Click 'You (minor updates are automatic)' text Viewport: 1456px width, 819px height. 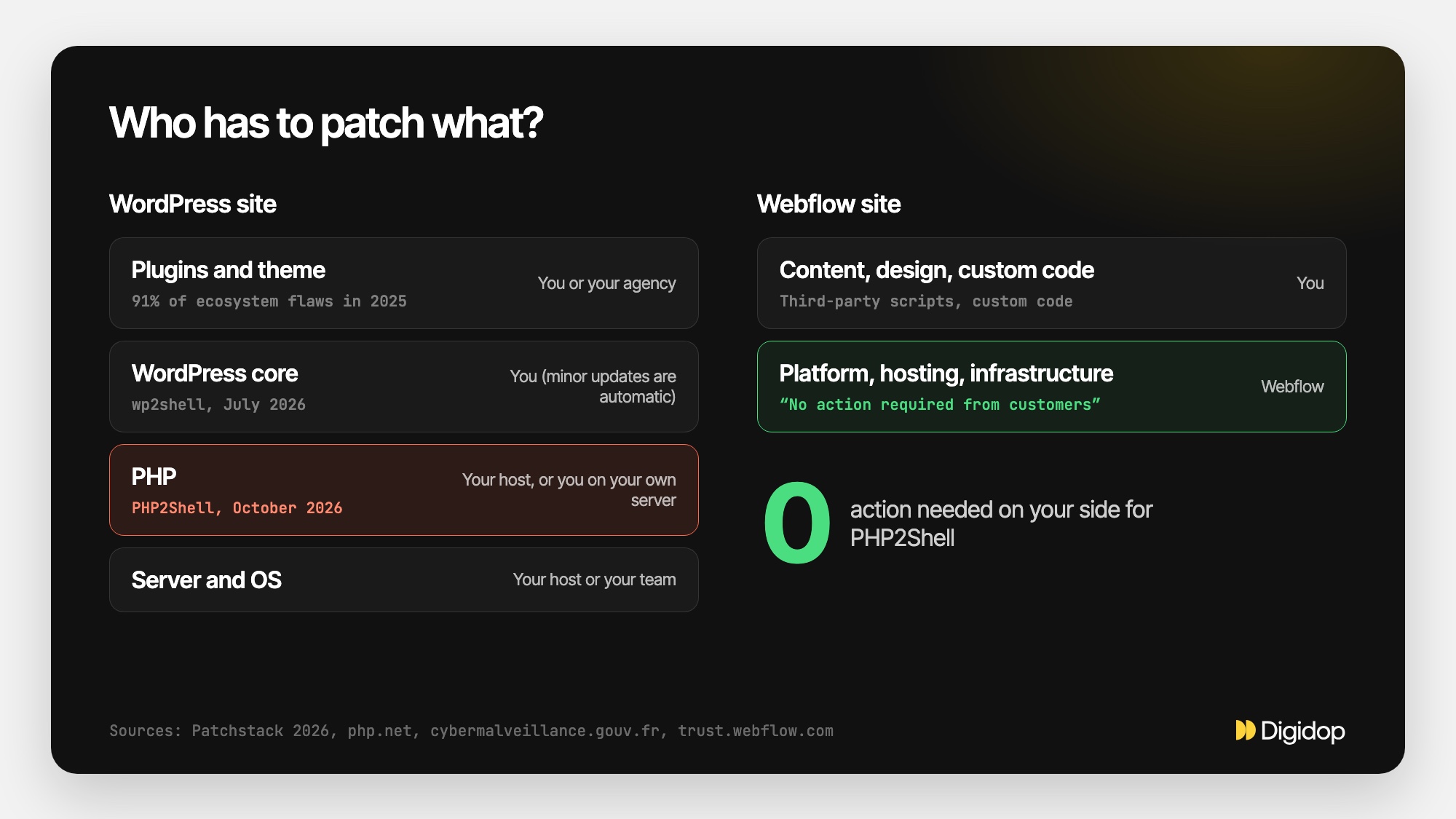593,387
